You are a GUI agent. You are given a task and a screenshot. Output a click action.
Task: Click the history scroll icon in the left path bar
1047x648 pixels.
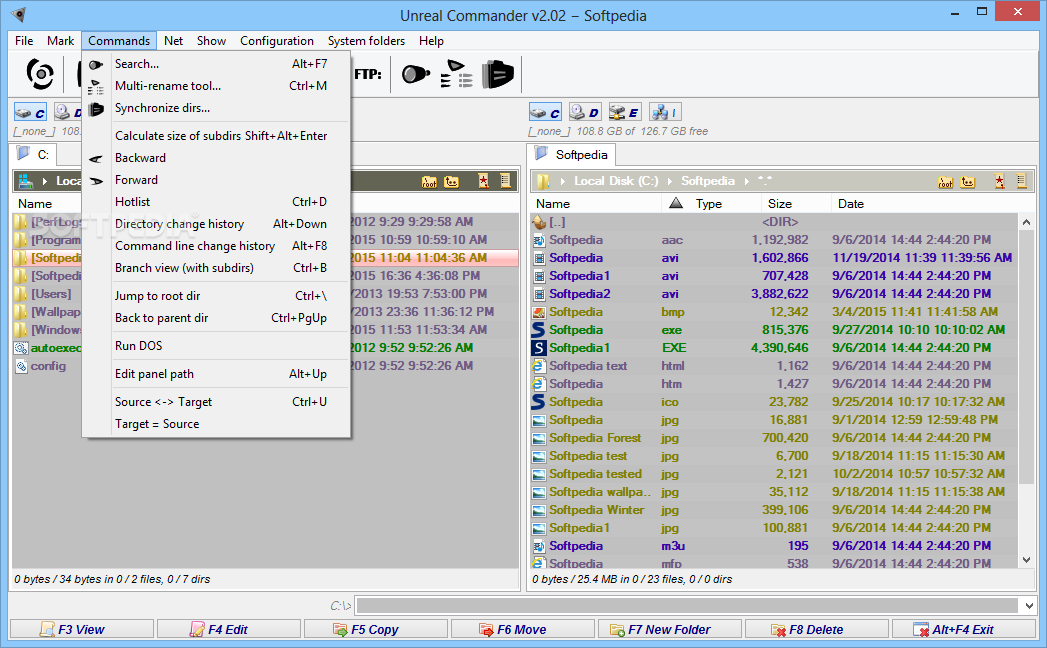pos(505,181)
